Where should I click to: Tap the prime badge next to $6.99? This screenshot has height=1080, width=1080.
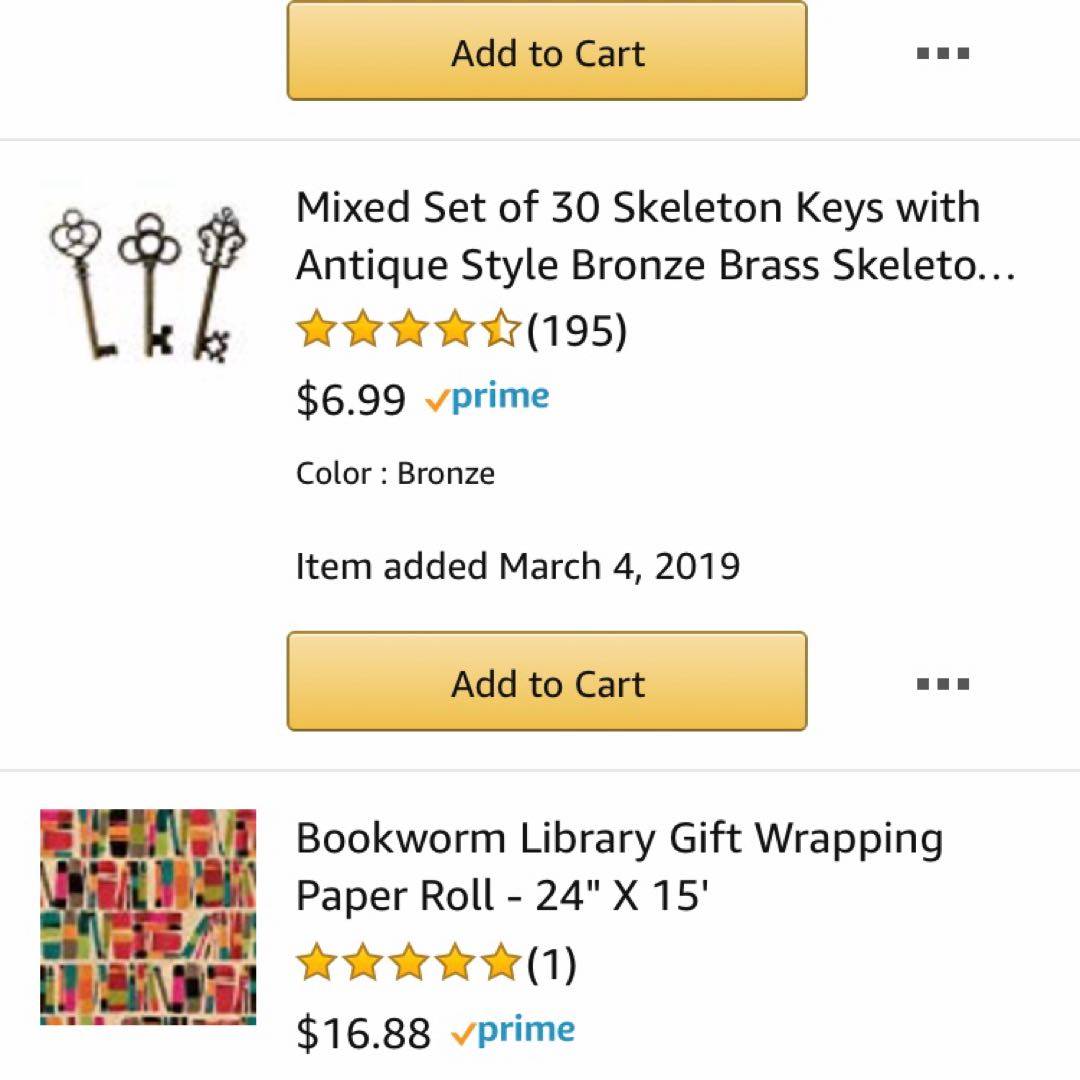488,398
